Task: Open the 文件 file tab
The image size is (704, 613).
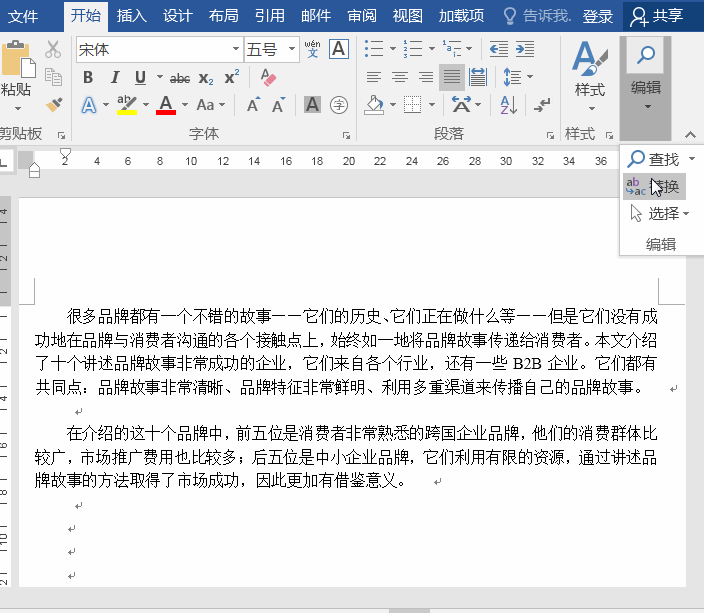Action: 23,16
